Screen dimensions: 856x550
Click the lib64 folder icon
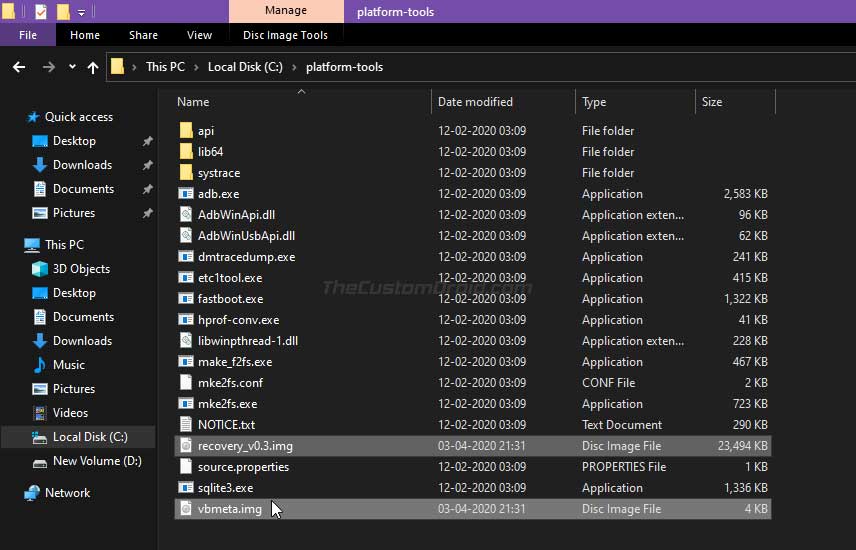[x=186, y=151]
